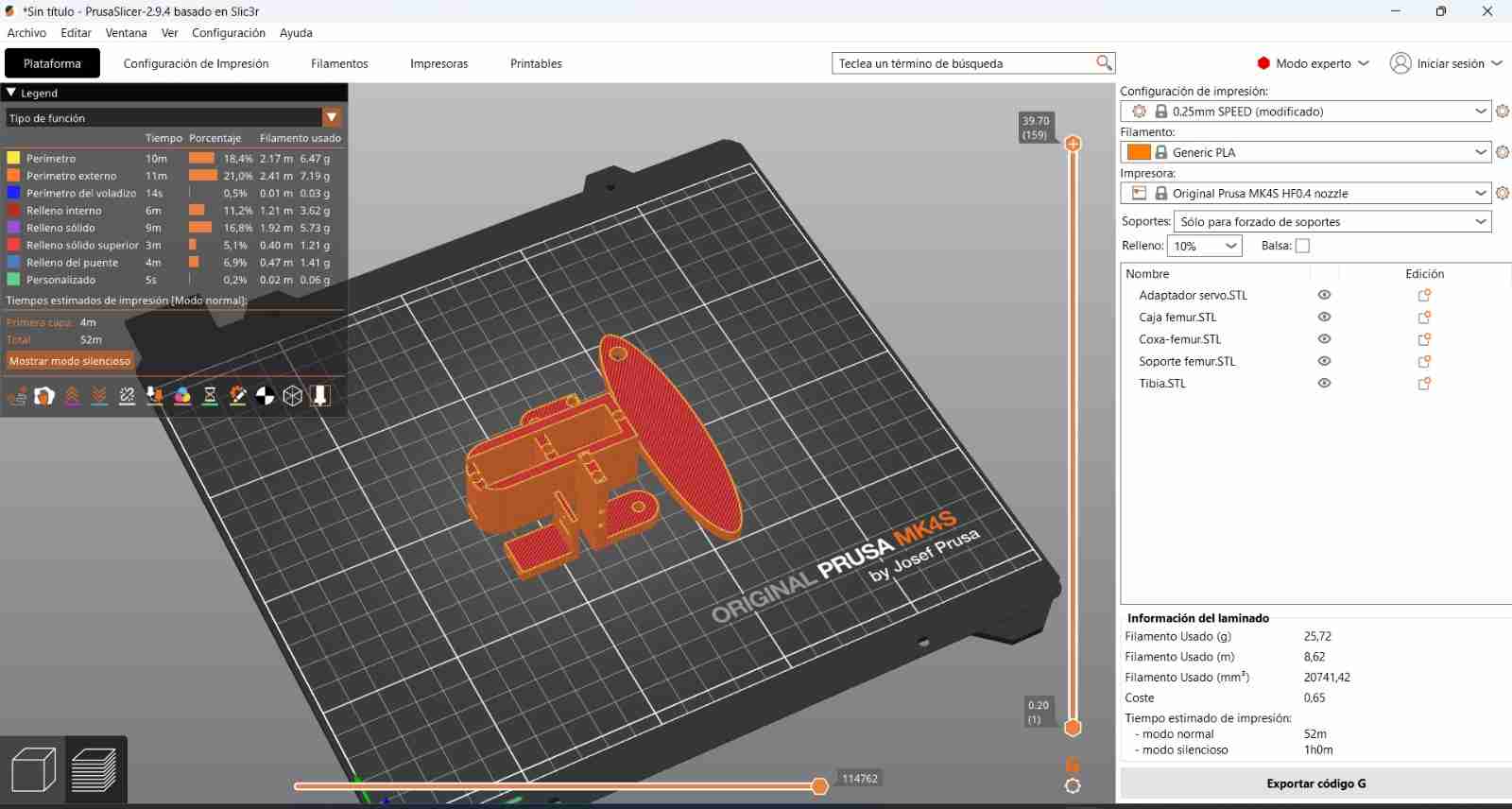The height and width of the screenshot is (809, 1512).
Task: Open the Soportes dropdown
Action: point(1332,221)
